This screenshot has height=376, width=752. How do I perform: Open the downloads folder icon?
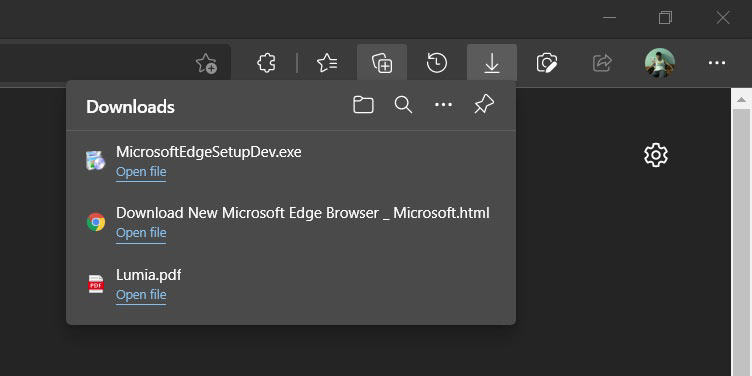363,105
